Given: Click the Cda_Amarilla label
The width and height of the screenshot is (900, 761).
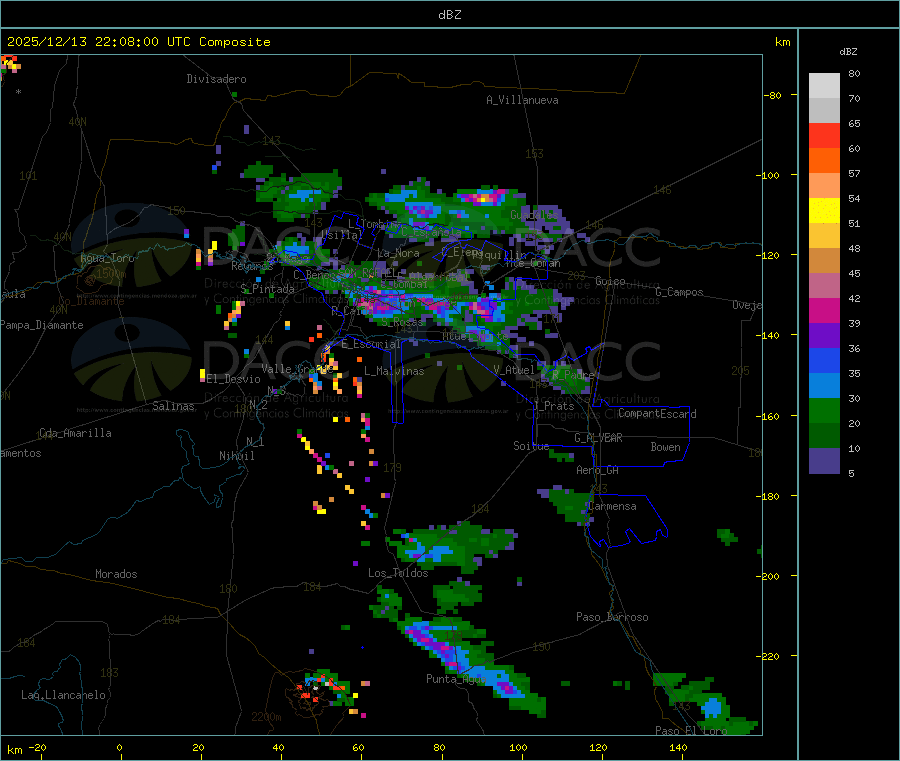Looking at the screenshot, I should tap(75, 433).
